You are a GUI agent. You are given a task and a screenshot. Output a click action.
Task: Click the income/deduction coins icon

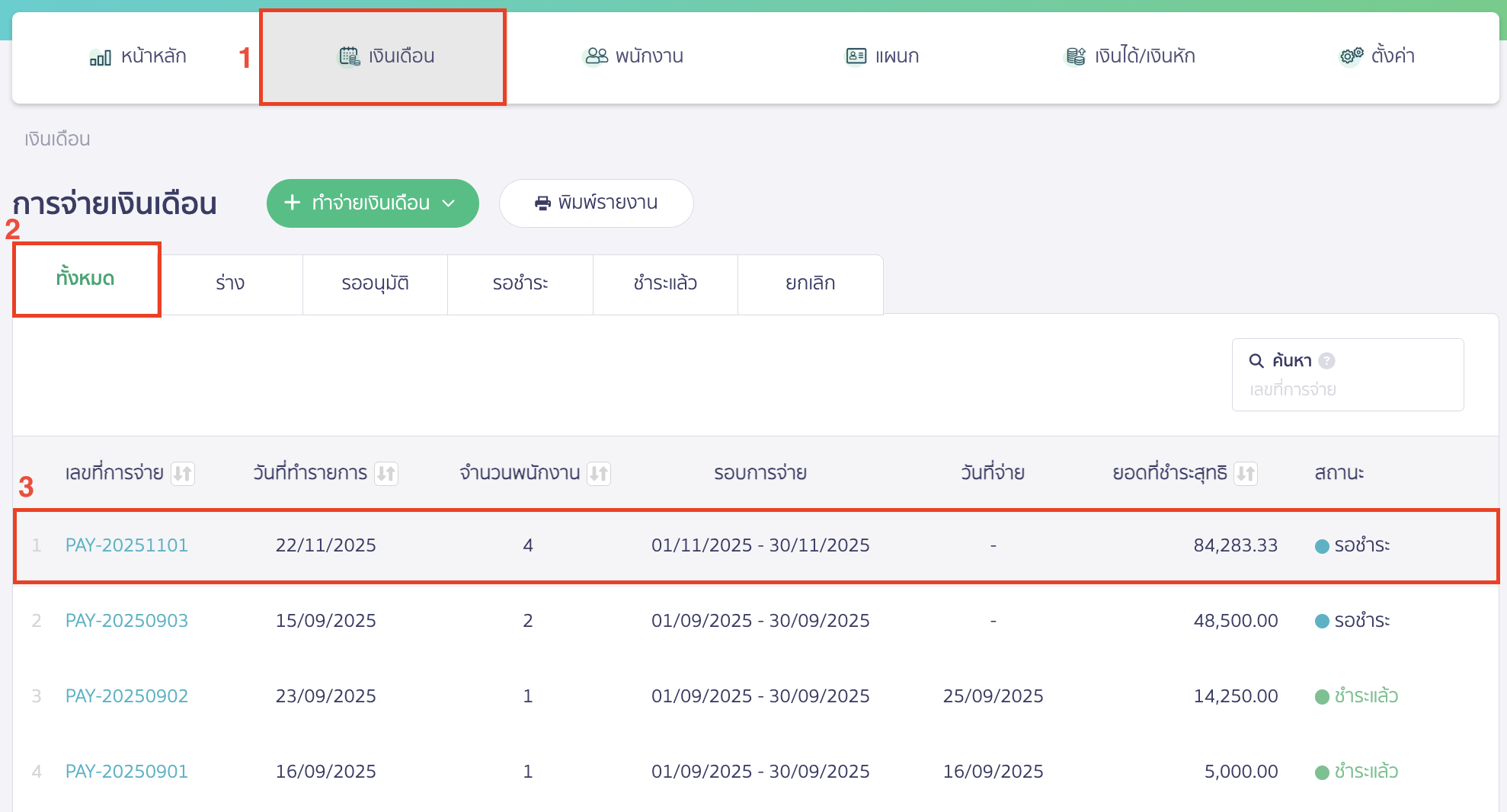[x=1075, y=56]
